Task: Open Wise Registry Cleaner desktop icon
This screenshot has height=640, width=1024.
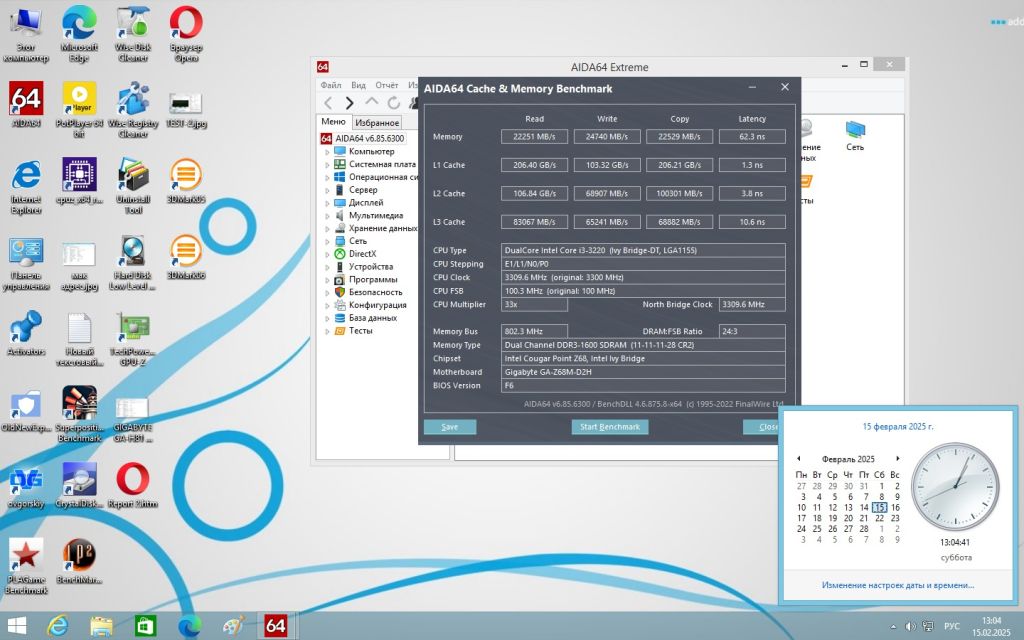Action: (133, 109)
